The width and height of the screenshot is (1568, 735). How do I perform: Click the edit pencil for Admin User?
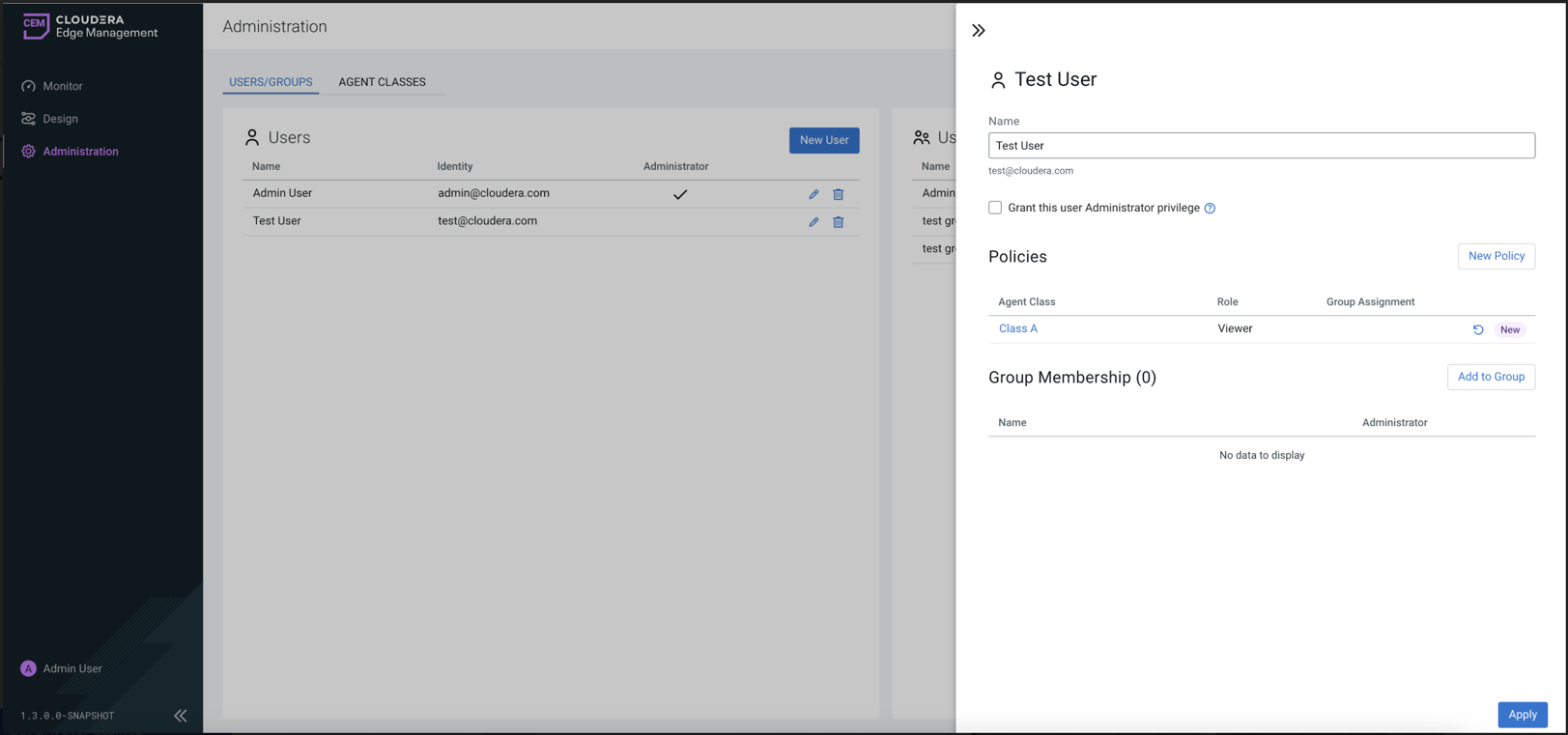click(x=813, y=194)
